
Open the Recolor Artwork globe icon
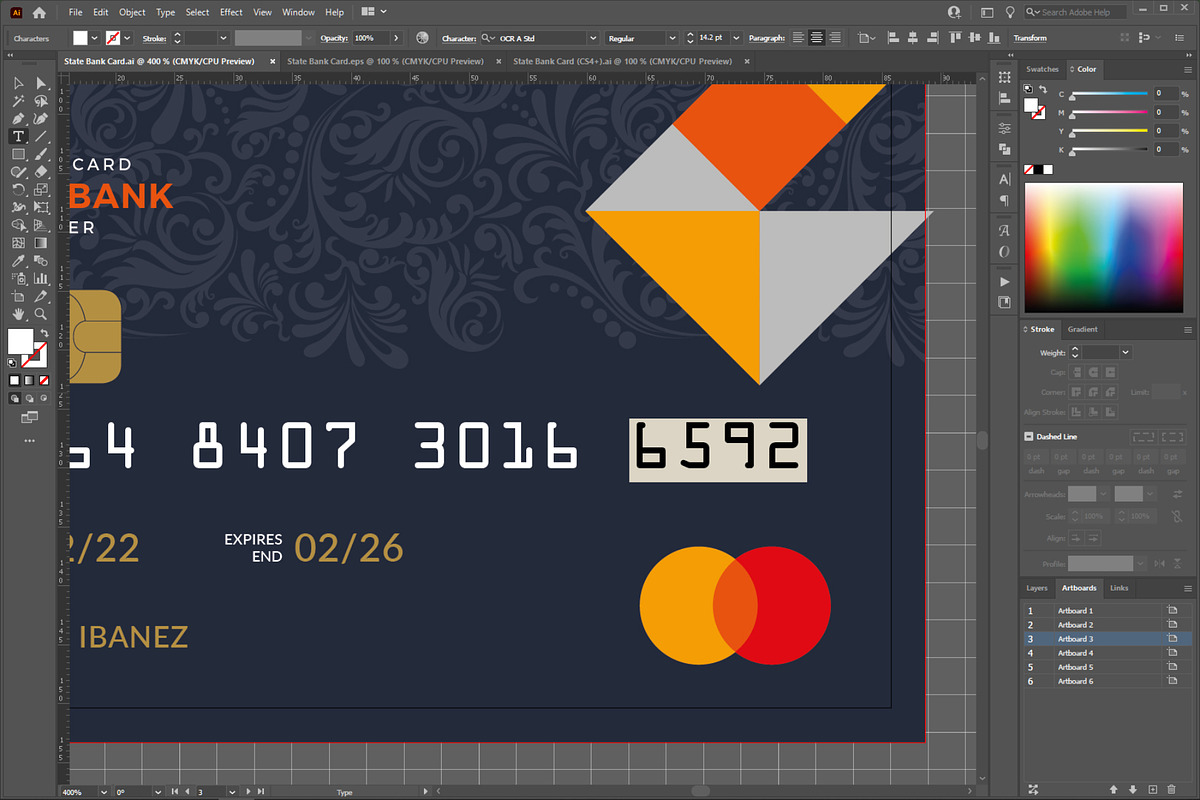click(x=422, y=38)
